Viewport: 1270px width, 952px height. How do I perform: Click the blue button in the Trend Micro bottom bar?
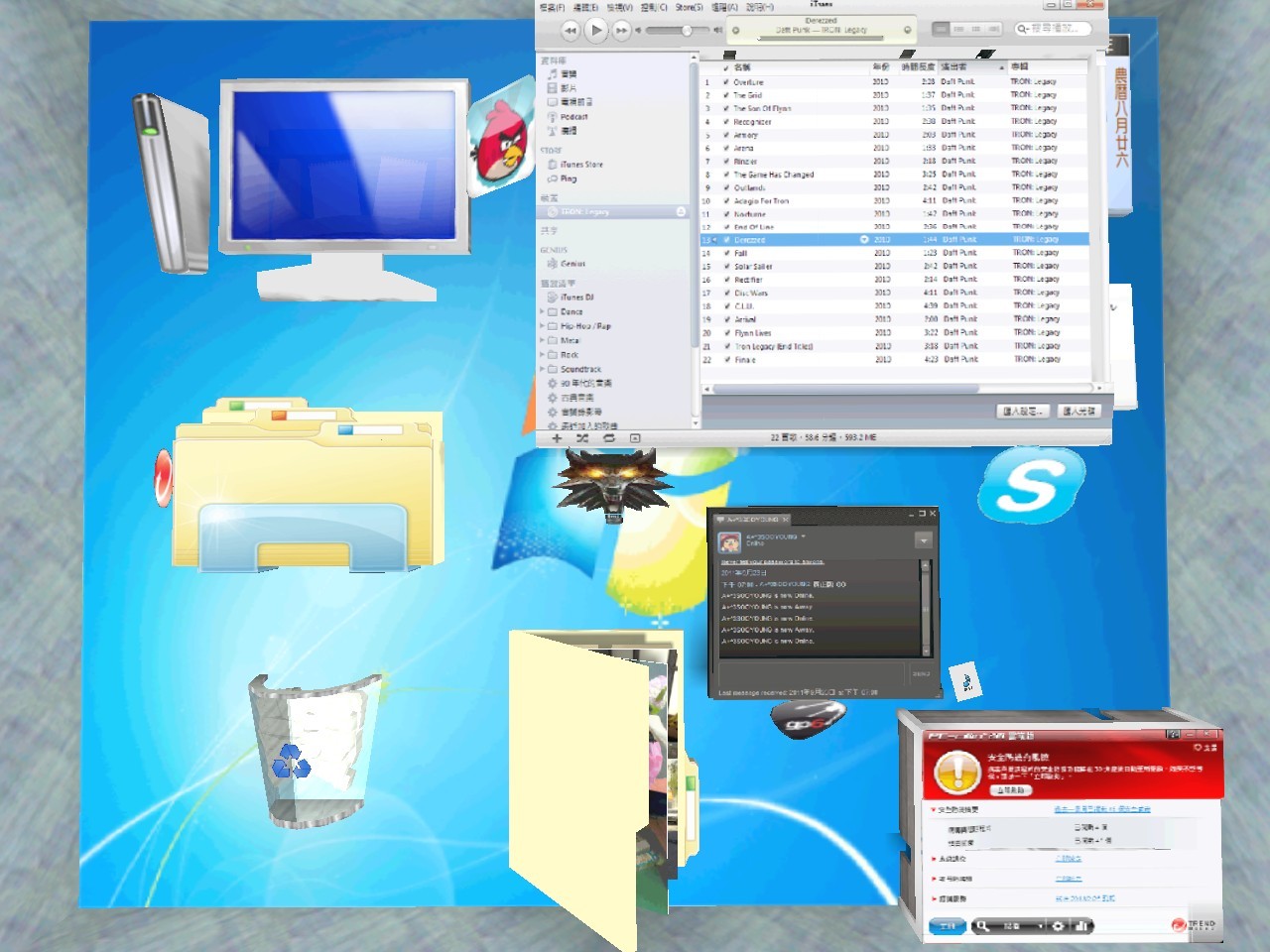point(948,925)
